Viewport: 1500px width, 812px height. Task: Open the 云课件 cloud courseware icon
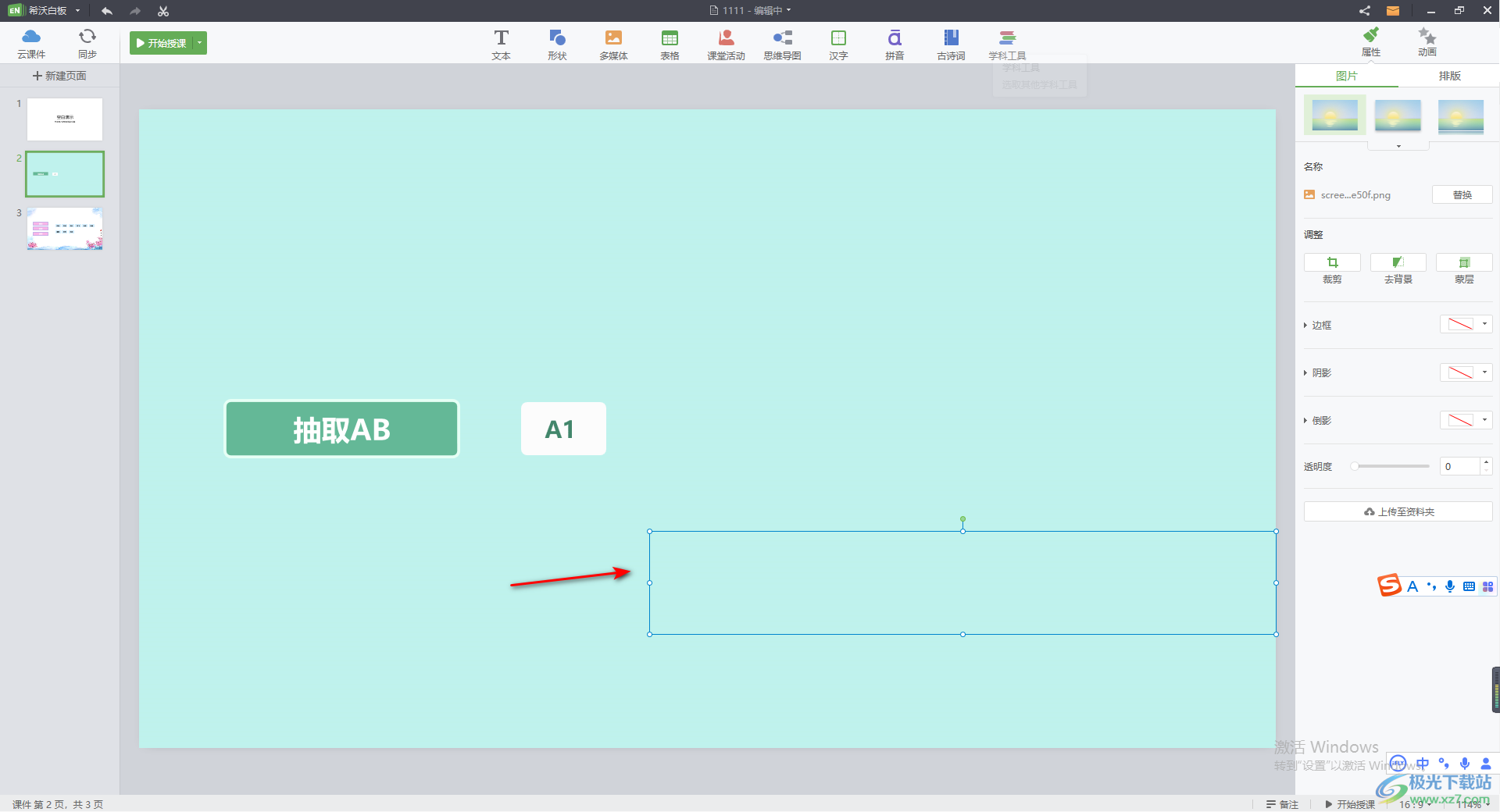[31, 43]
